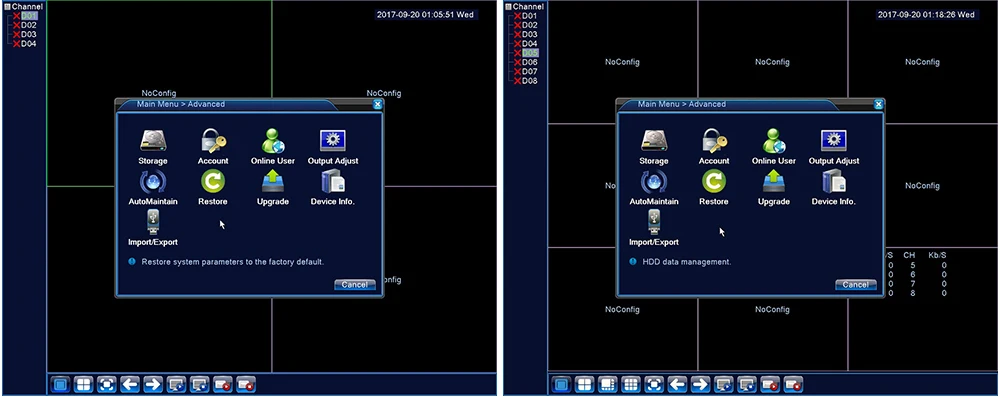
Task: Open Upgrade in the right Advanced menu
Action: (x=774, y=188)
